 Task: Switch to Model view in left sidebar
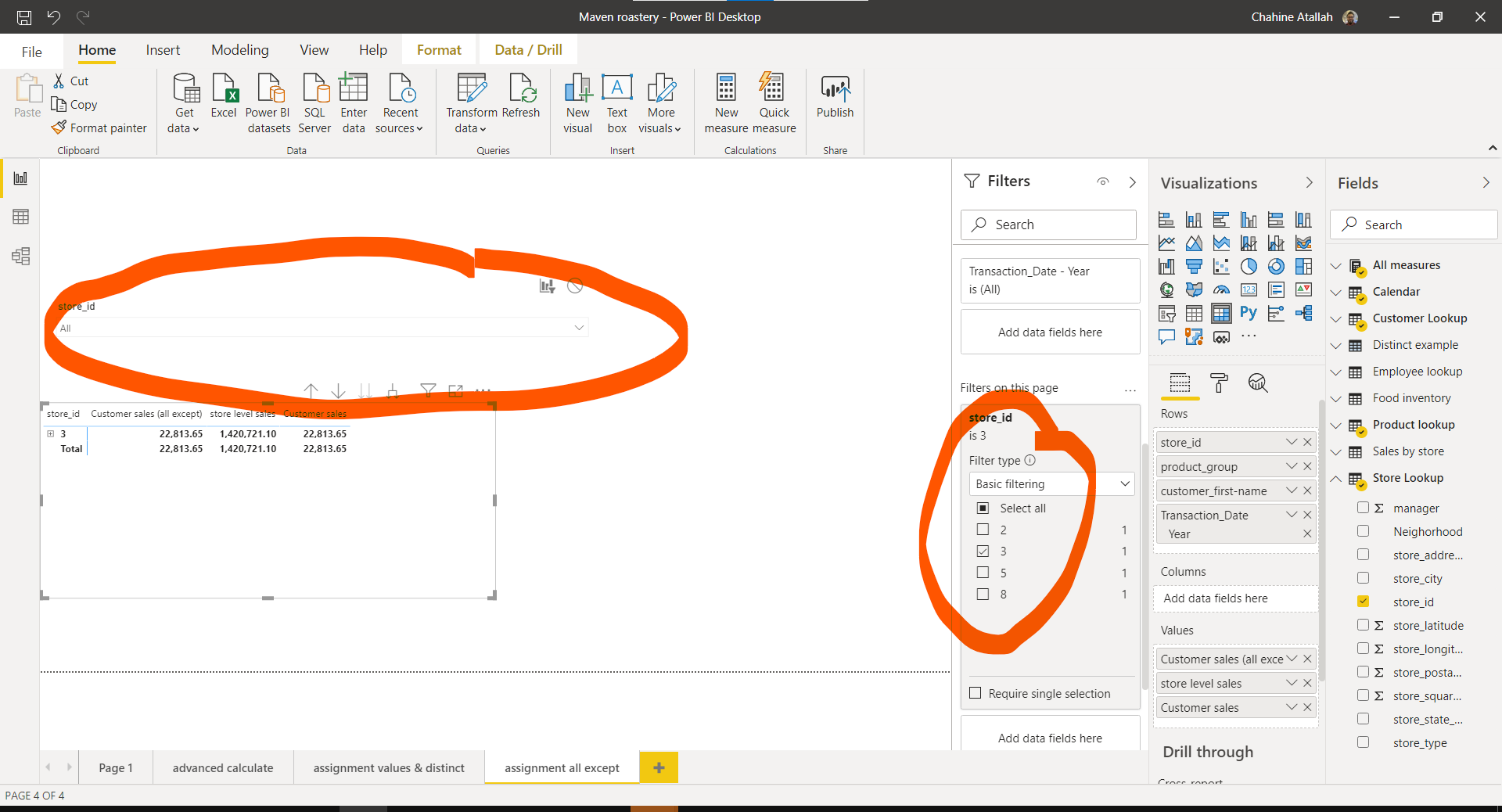[x=21, y=256]
